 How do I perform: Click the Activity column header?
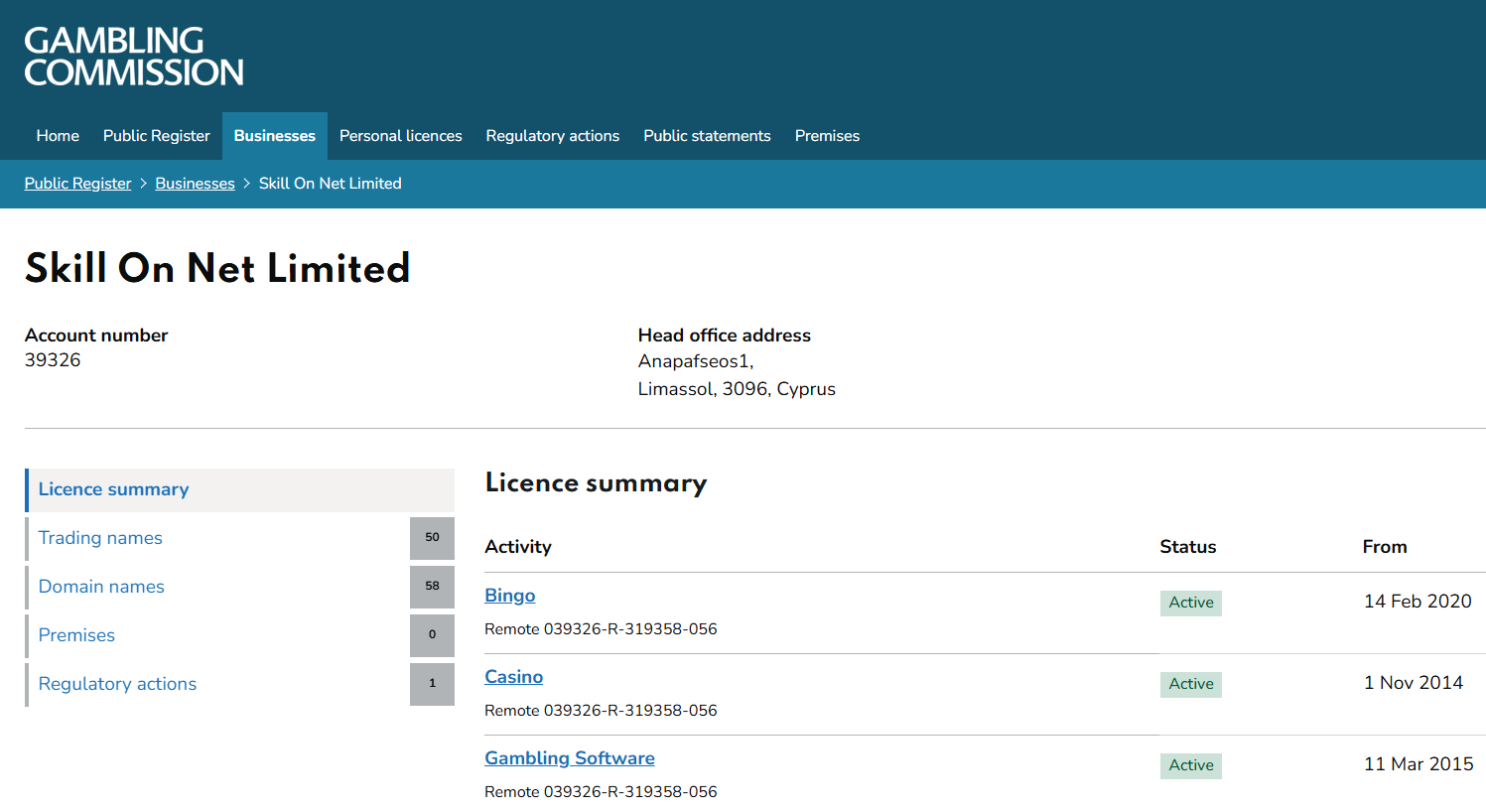point(518,547)
